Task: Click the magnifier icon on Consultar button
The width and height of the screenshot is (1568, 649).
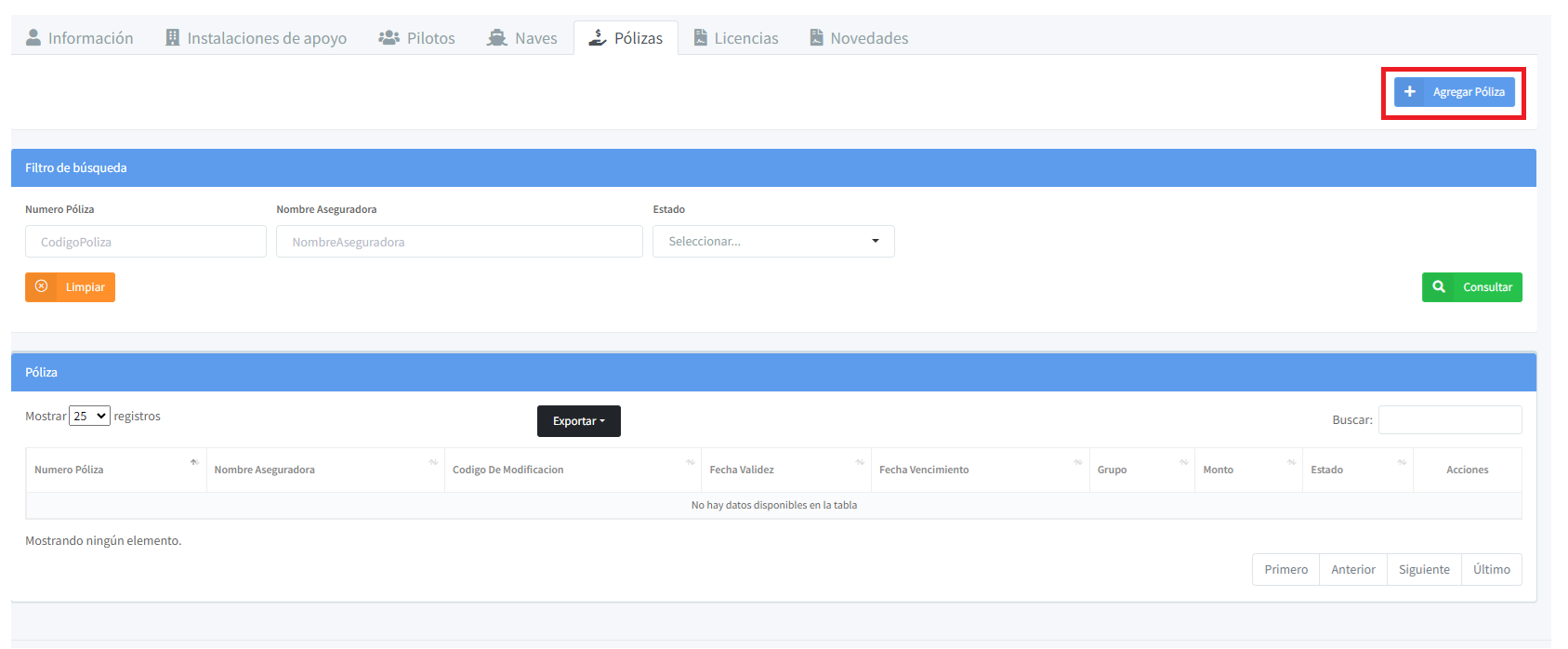Action: 1439,287
